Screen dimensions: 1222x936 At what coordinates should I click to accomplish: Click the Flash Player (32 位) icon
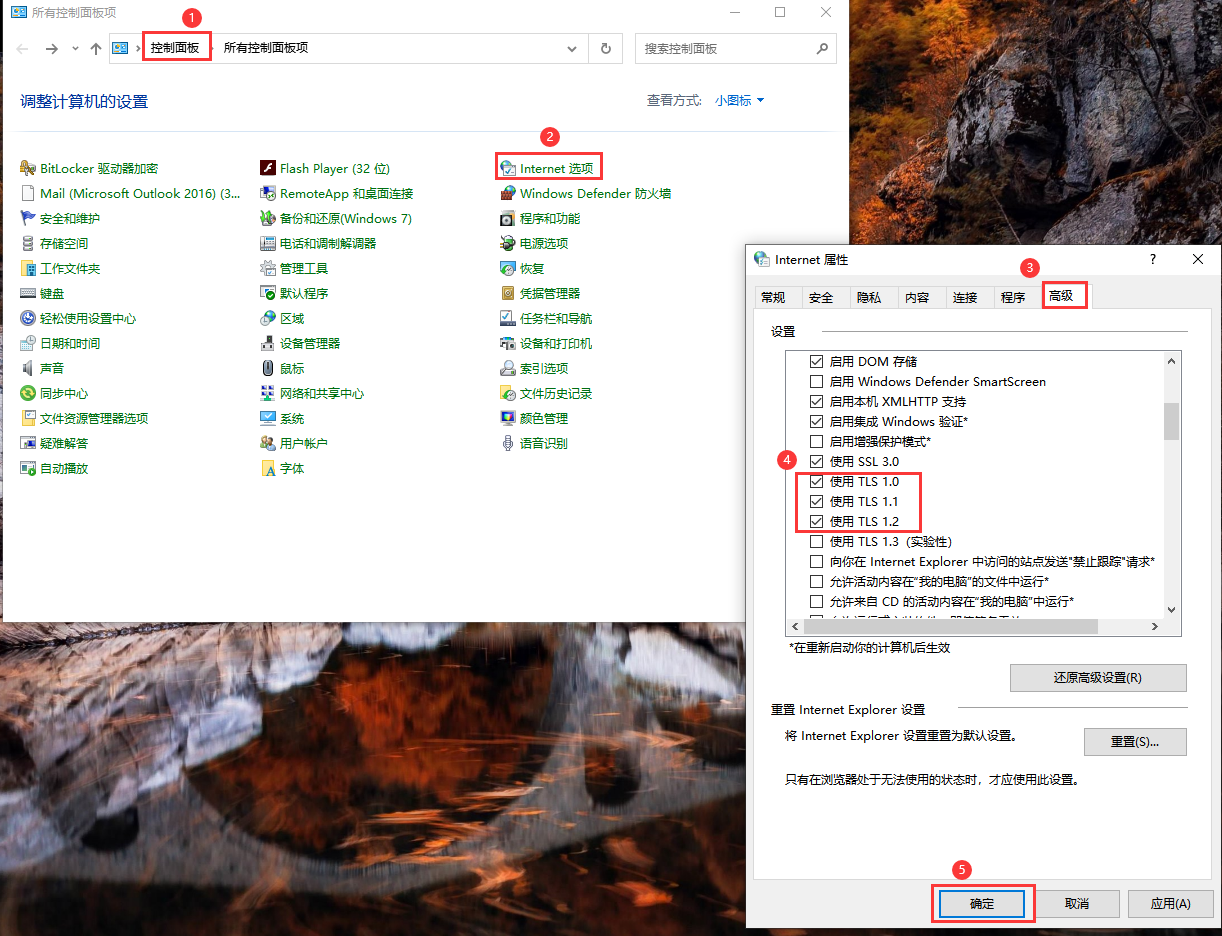point(268,168)
